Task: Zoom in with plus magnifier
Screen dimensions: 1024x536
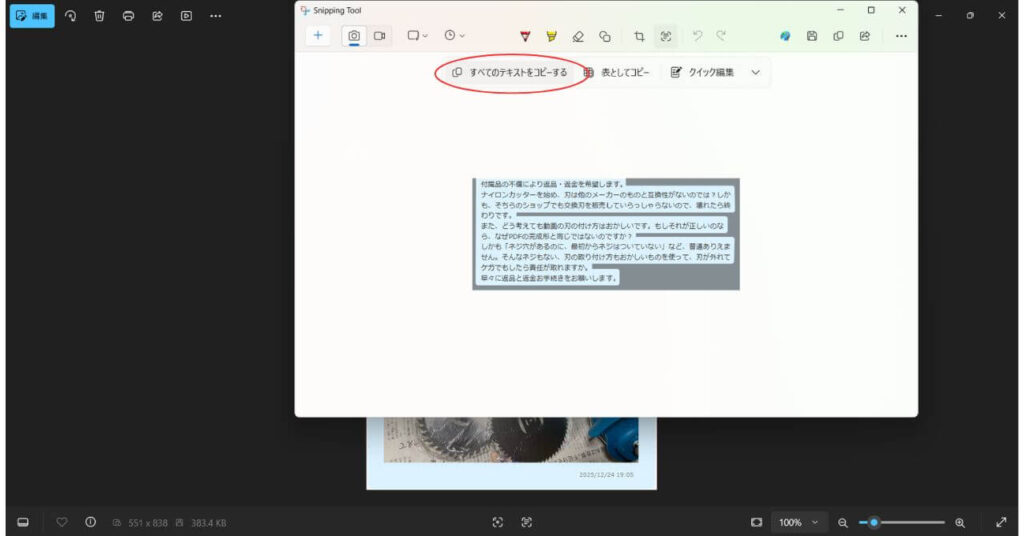Action: (x=959, y=522)
